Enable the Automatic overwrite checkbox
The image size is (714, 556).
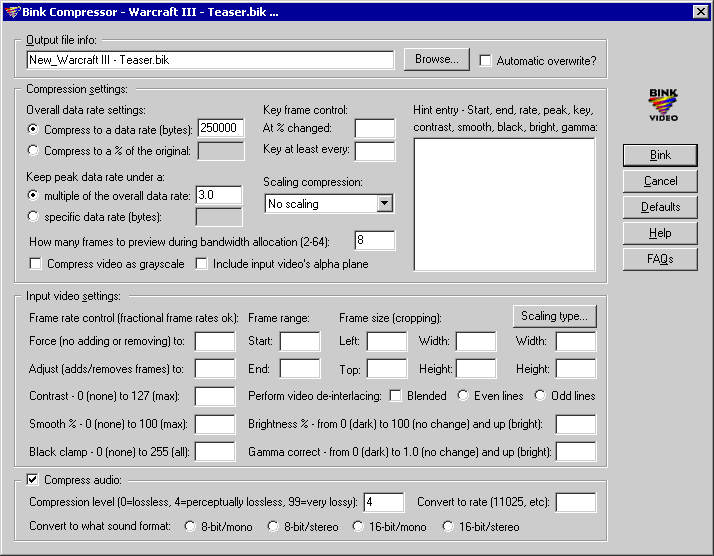click(x=485, y=61)
